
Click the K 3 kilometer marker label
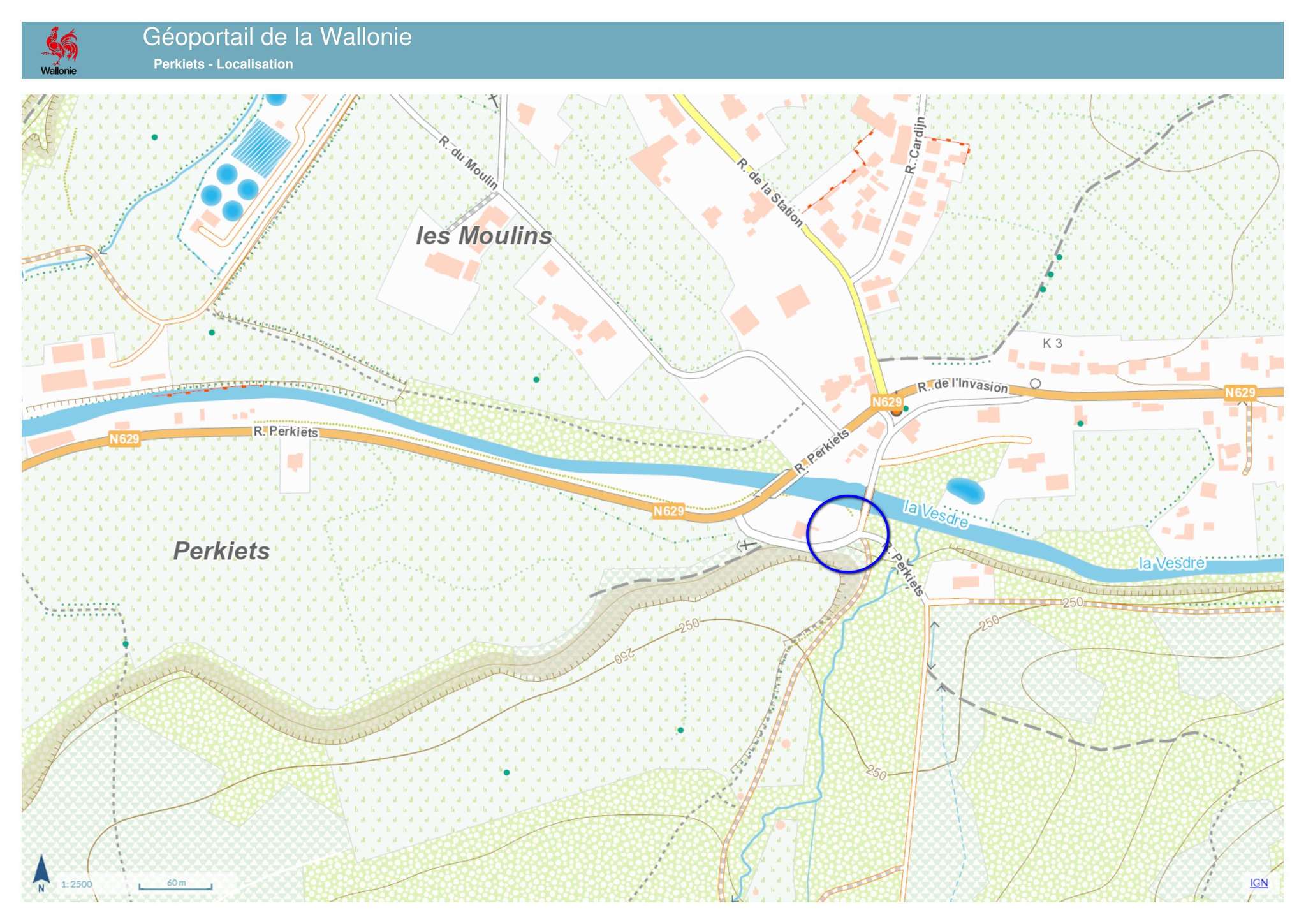[x=1052, y=344]
